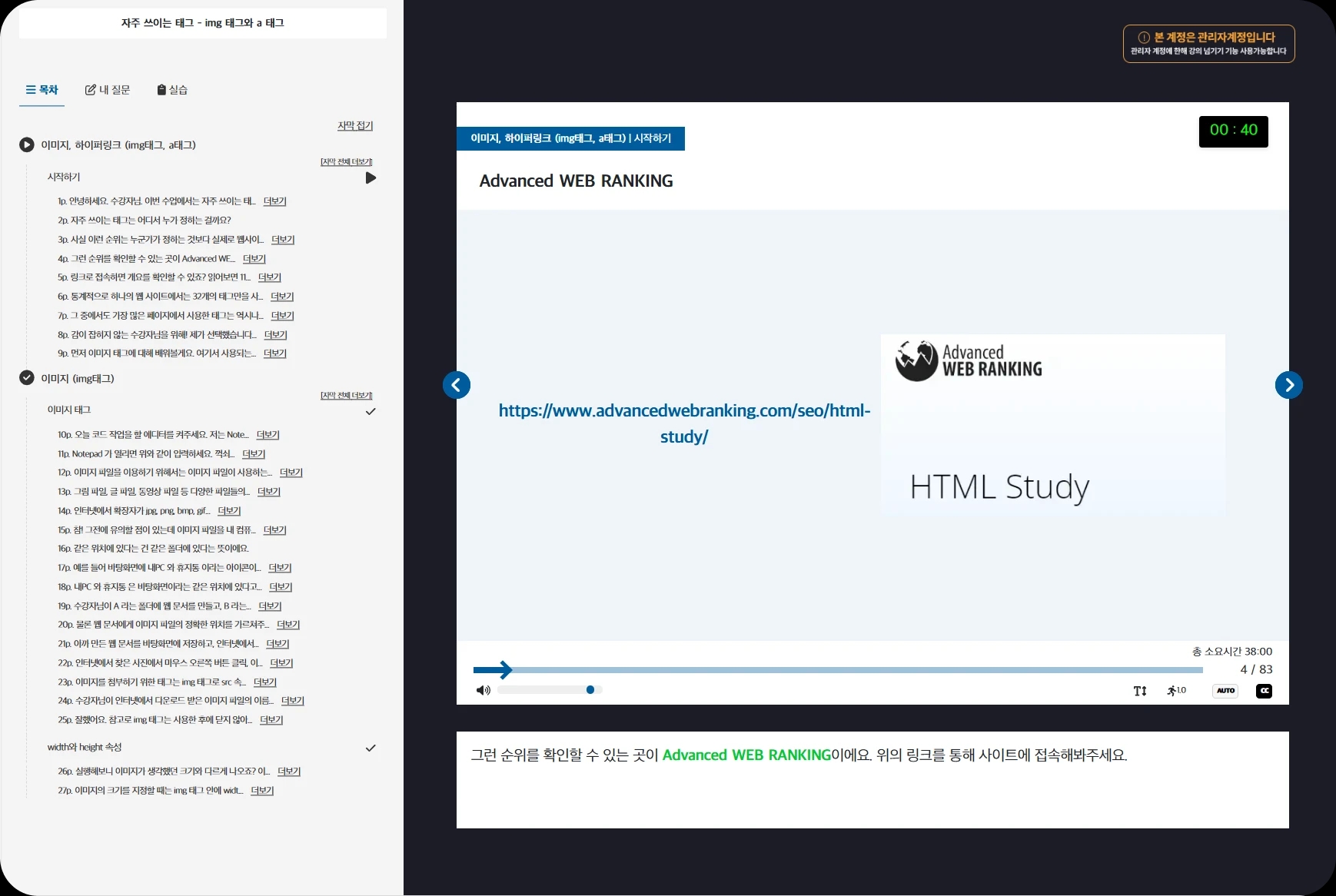Select subtitle line 22p 인터넷에서 찾은 사진에서
Screen dimensions: 1336x896
160,663
